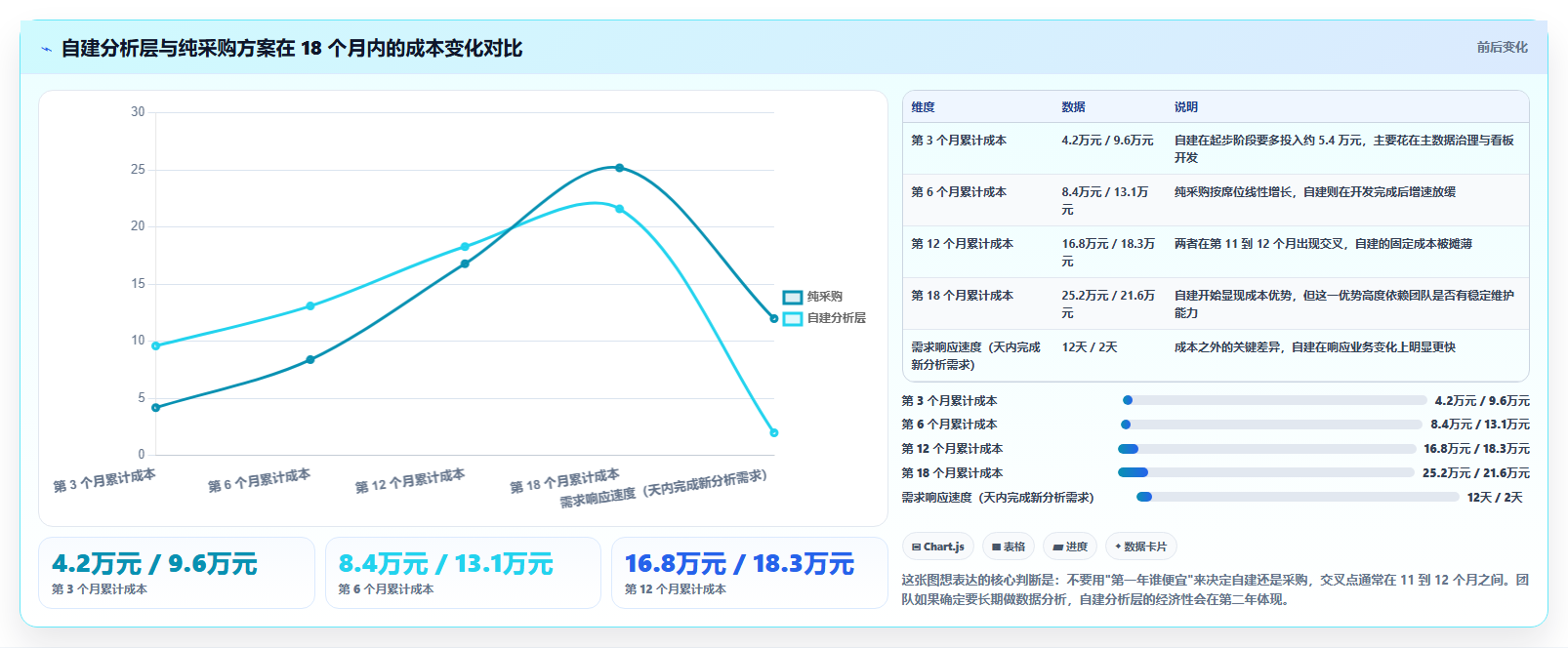
Task: Toggle the 纯采购 legend swatch
Action: pos(792,297)
